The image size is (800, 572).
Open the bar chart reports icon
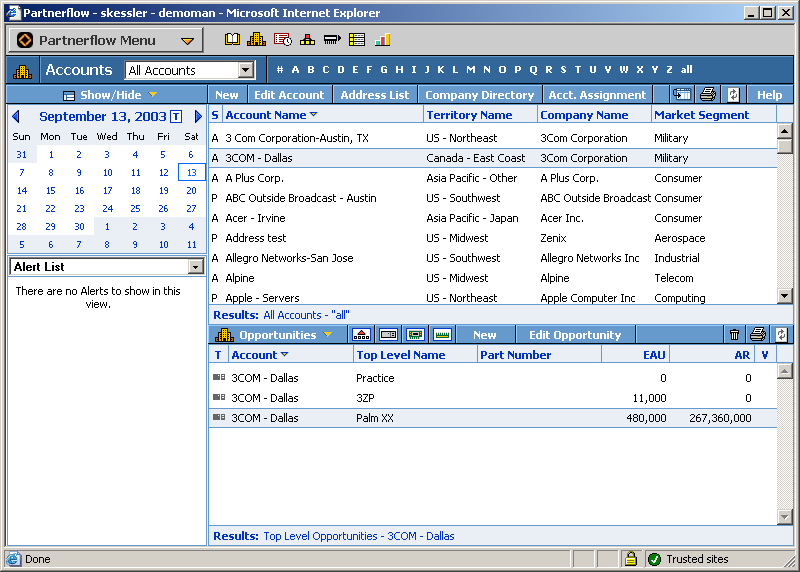tap(382, 39)
